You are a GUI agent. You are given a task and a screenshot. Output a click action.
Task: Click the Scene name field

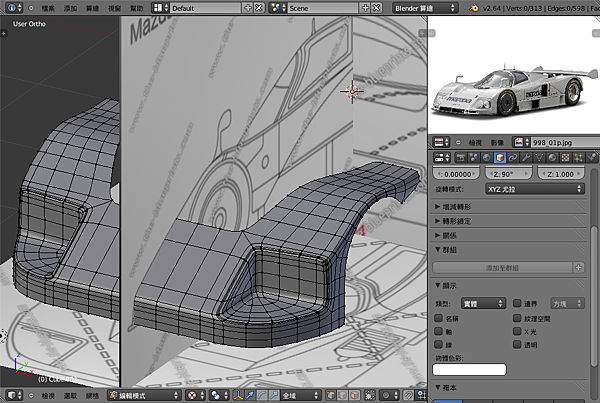coord(323,8)
